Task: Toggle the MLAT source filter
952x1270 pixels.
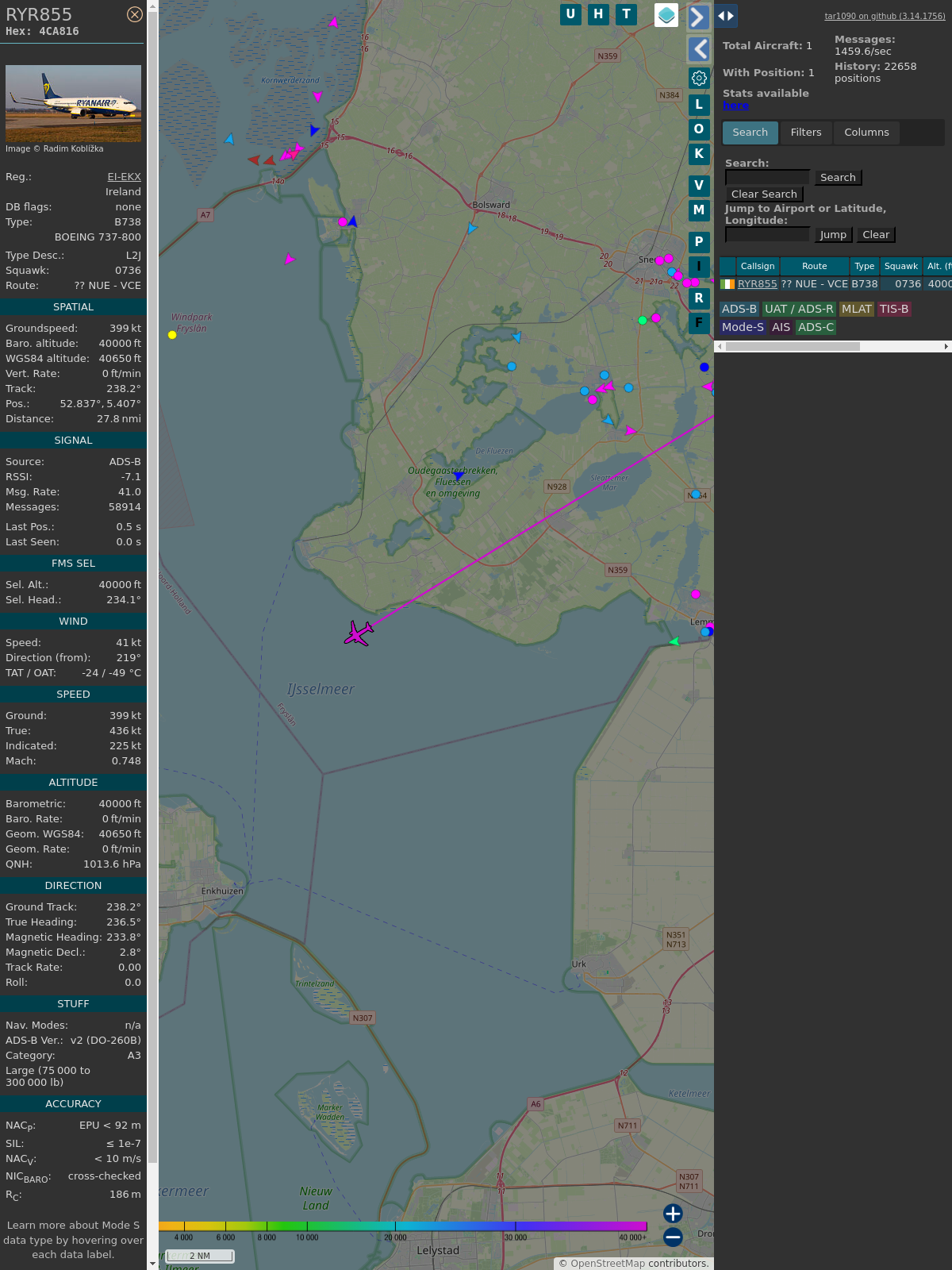Action: point(856,309)
